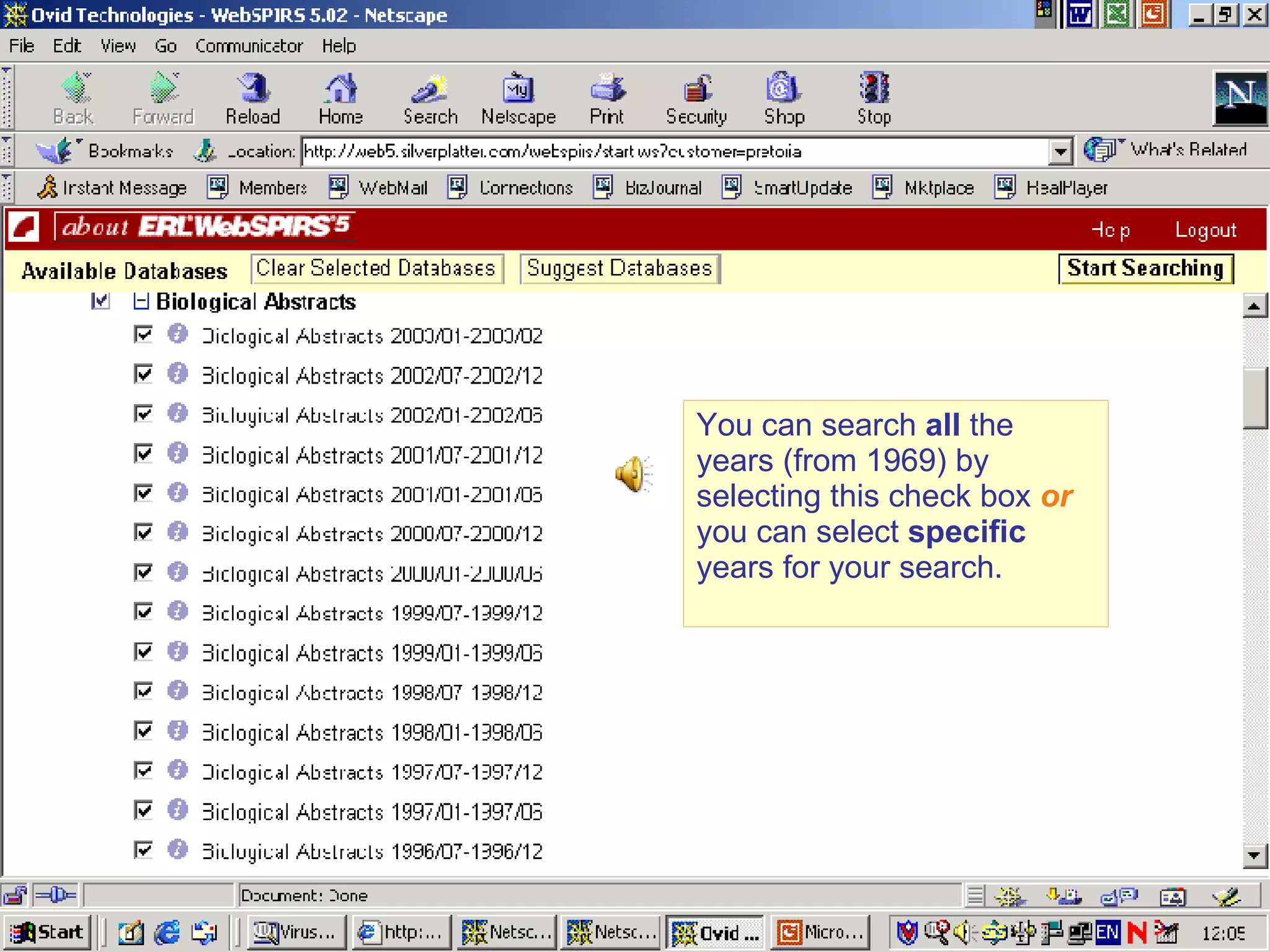The width and height of the screenshot is (1270, 952).
Task: Open the Search toolbar icon
Action: [429, 89]
